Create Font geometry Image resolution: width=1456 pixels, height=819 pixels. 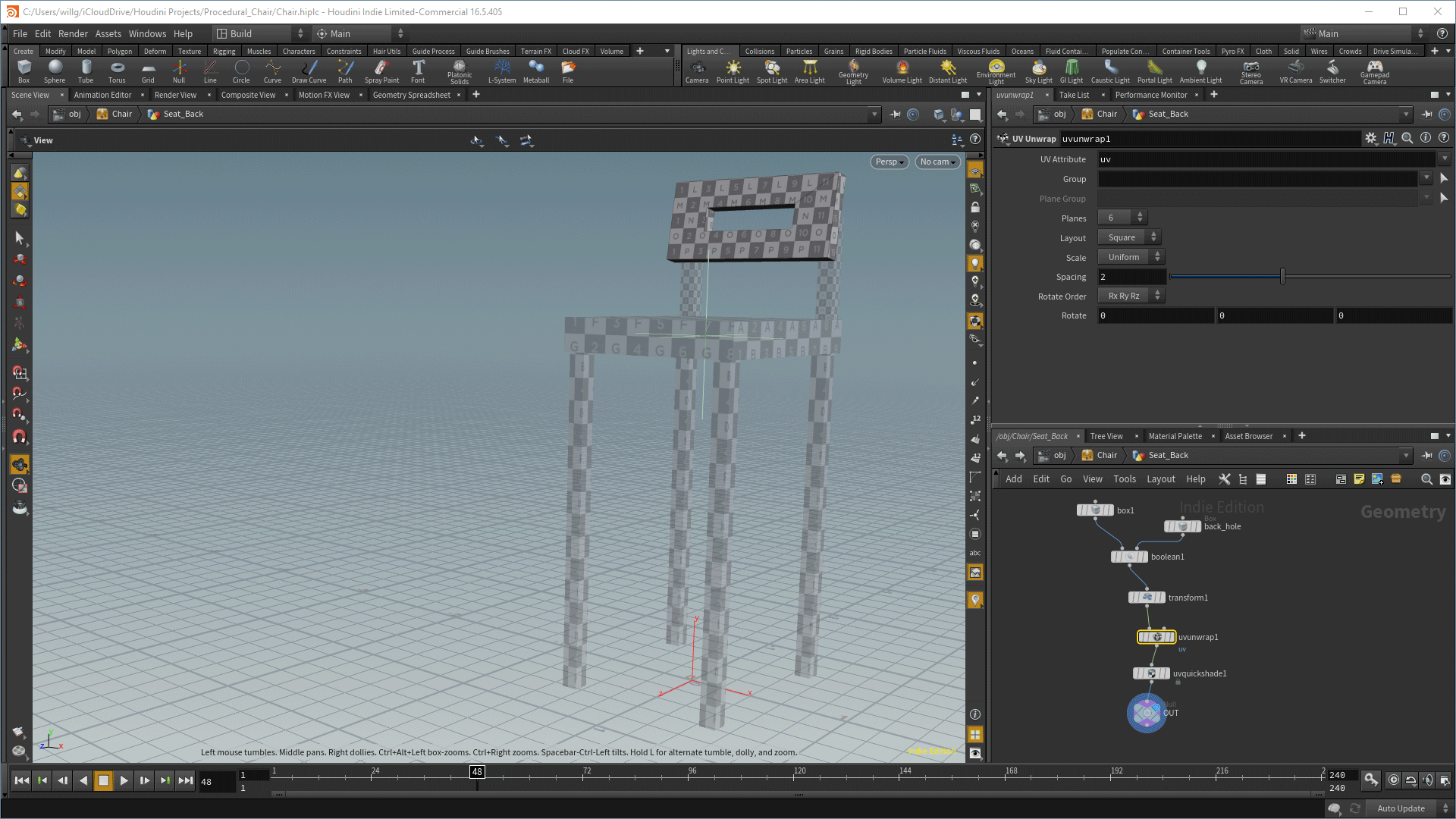(x=418, y=71)
